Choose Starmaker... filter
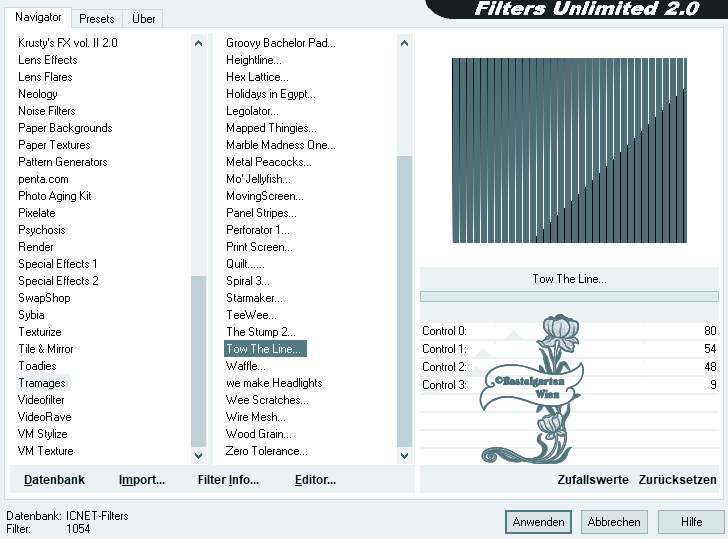 pyautogui.click(x=254, y=298)
